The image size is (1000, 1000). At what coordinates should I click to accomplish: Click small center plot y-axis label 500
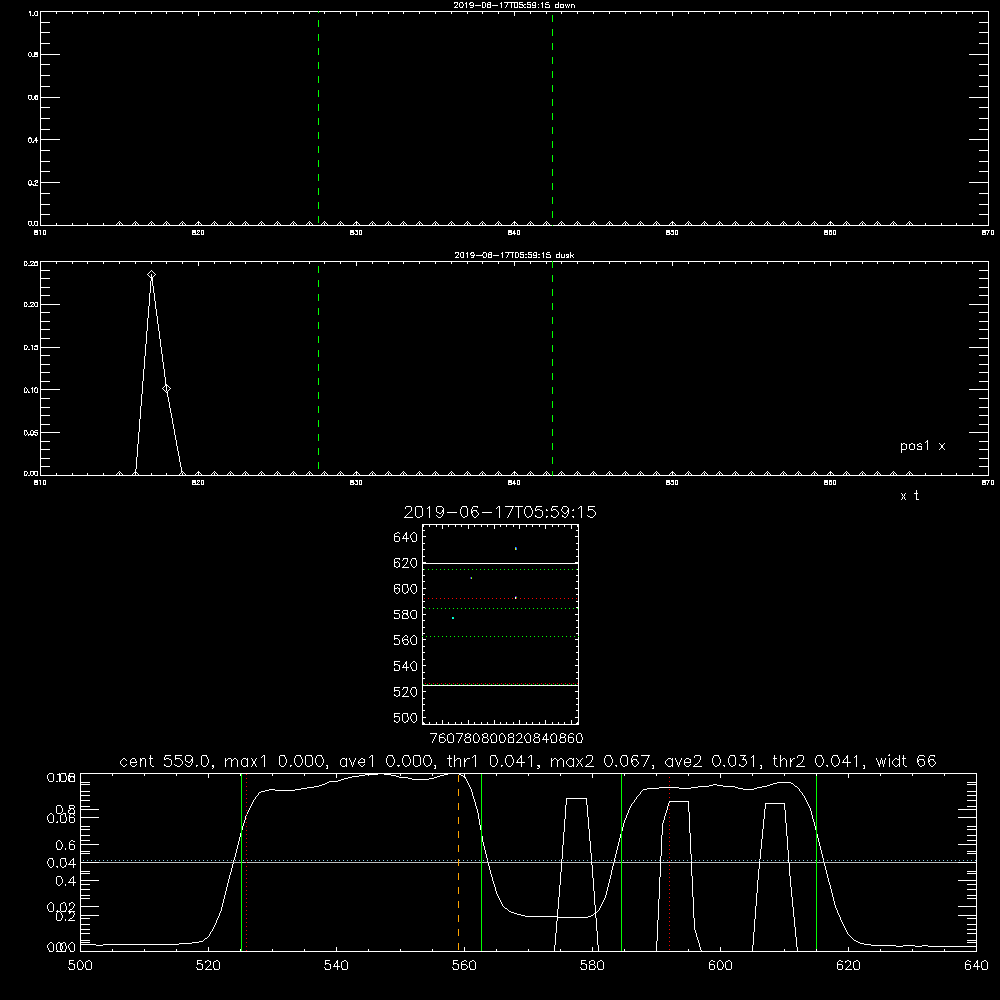tap(405, 717)
